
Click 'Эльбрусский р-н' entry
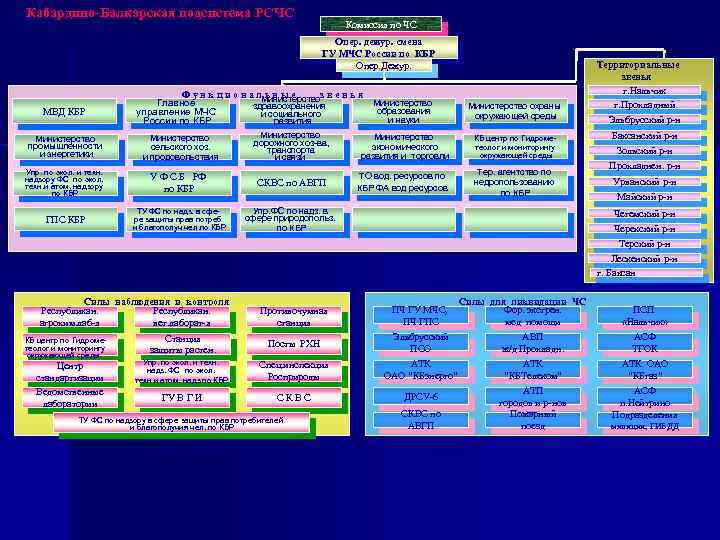[644, 120]
